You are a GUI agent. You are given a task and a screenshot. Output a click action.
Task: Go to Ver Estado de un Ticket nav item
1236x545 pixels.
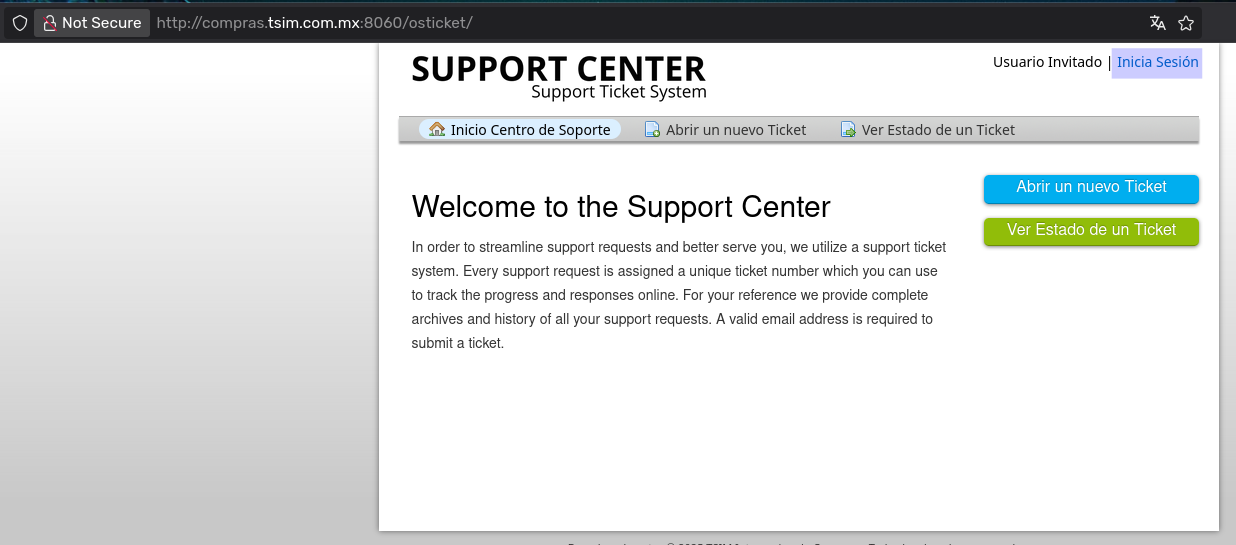937,130
